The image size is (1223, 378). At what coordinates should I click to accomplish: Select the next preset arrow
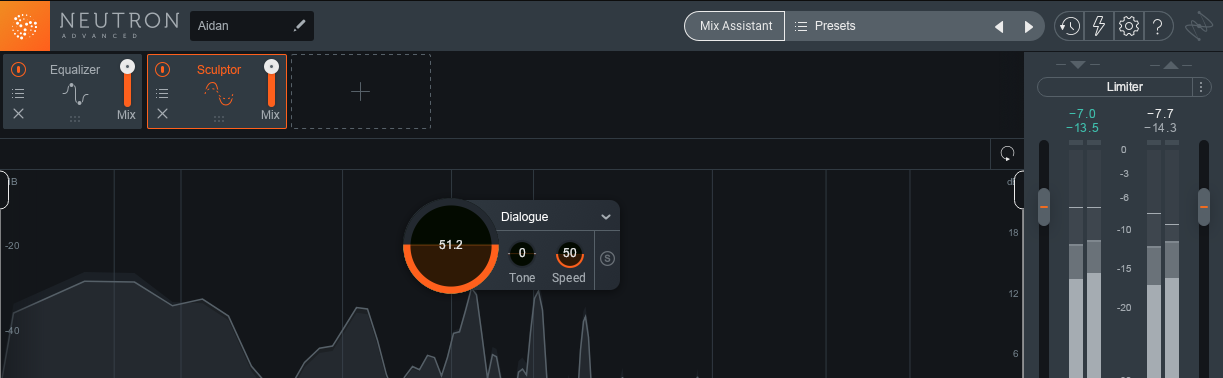click(x=1028, y=26)
